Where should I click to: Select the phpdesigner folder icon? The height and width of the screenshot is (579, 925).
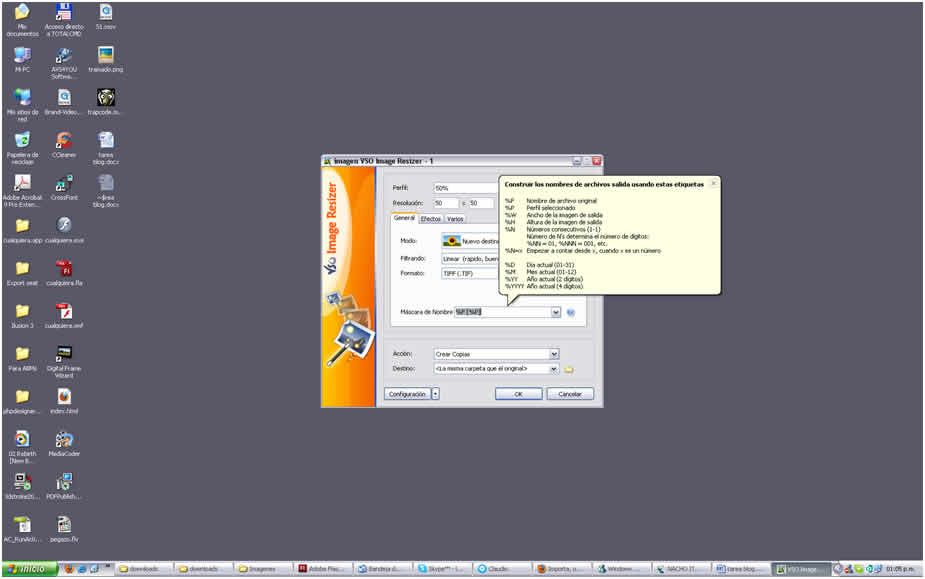click(x=22, y=401)
